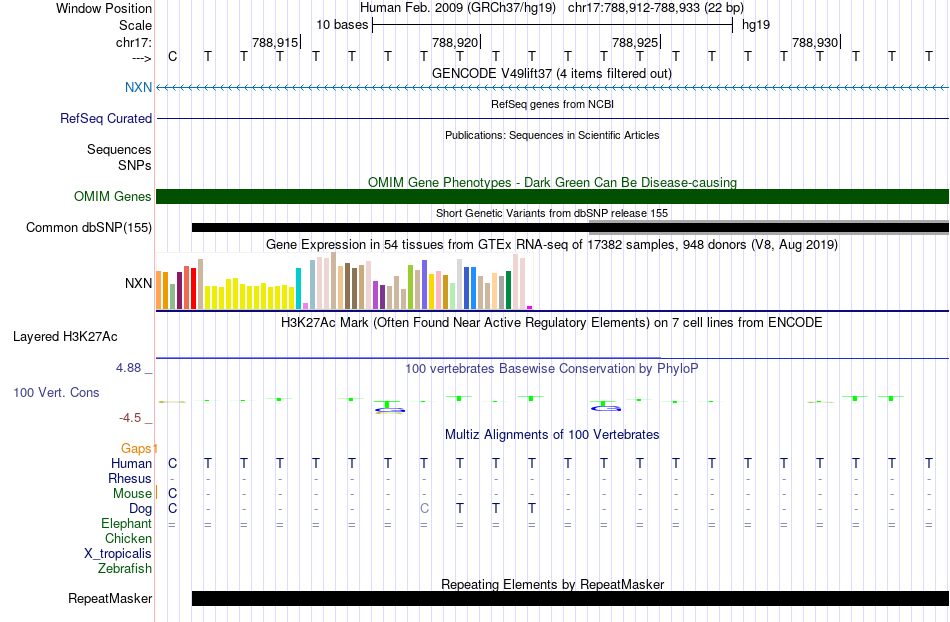
Task: Click the H3K27Ac Mark ENCODE track title
Action: [x=552, y=322]
